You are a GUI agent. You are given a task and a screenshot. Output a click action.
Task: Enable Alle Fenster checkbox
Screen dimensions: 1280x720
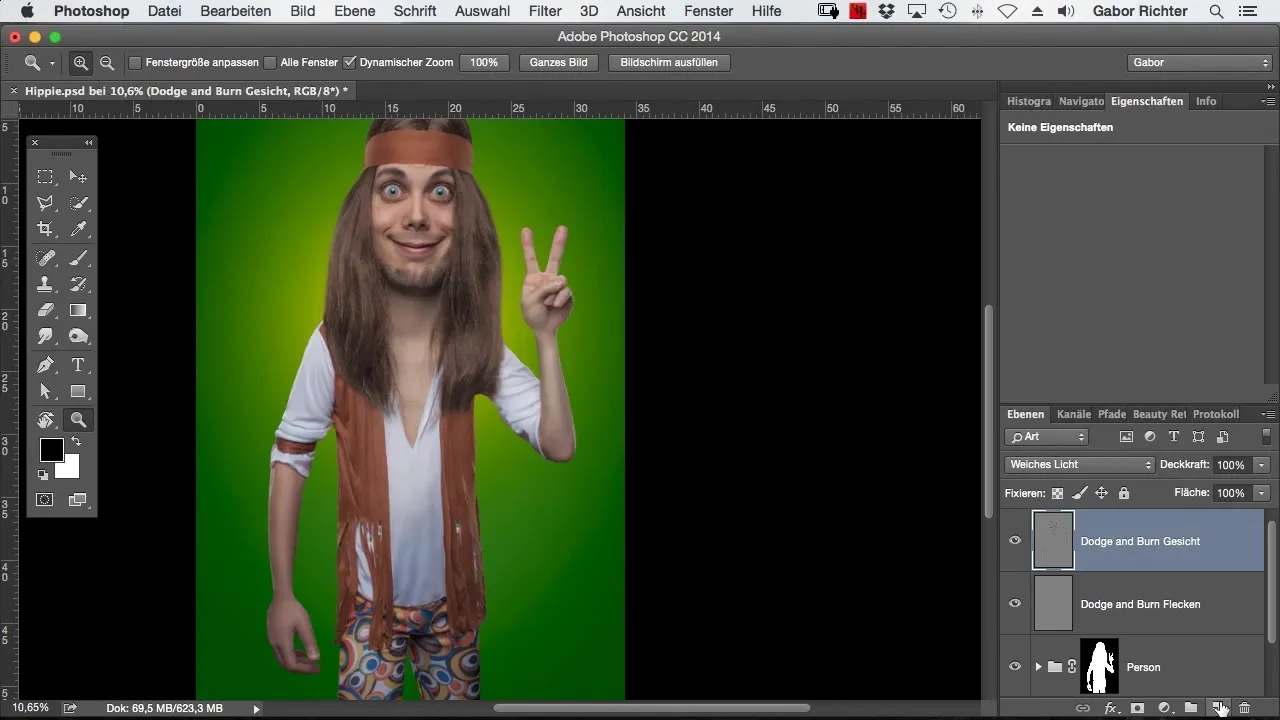270,62
